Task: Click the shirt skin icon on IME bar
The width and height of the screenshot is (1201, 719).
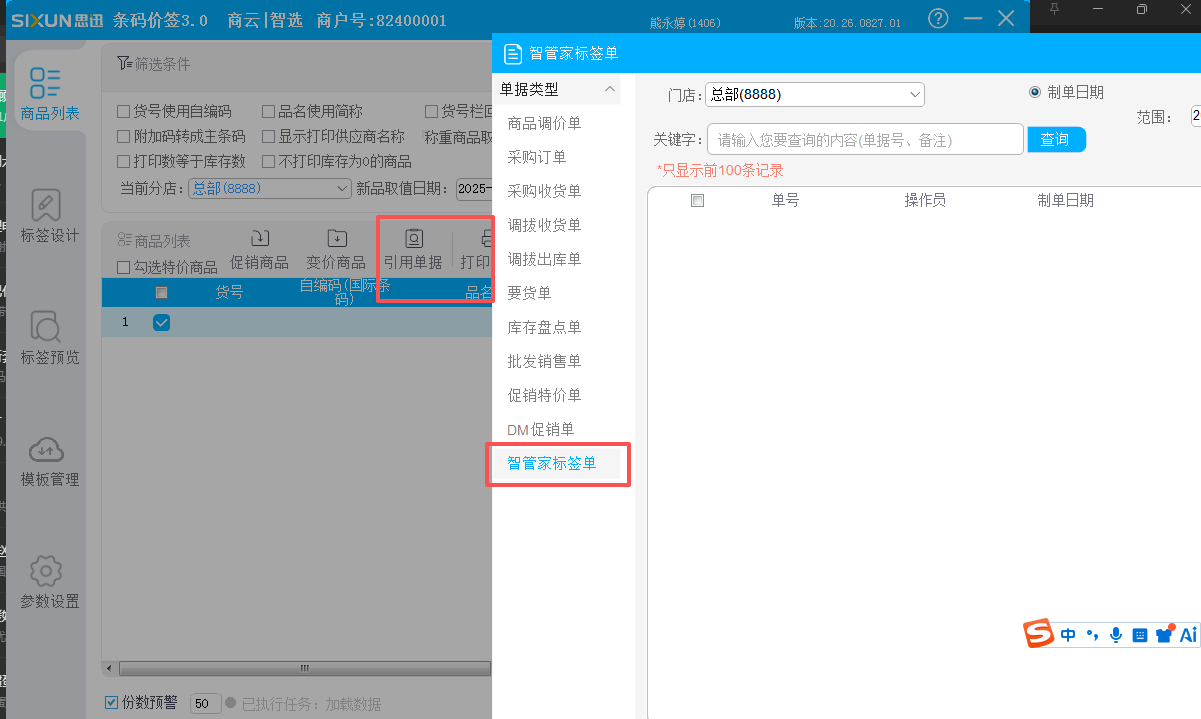Action: pyautogui.click(x=1164, y=635)
